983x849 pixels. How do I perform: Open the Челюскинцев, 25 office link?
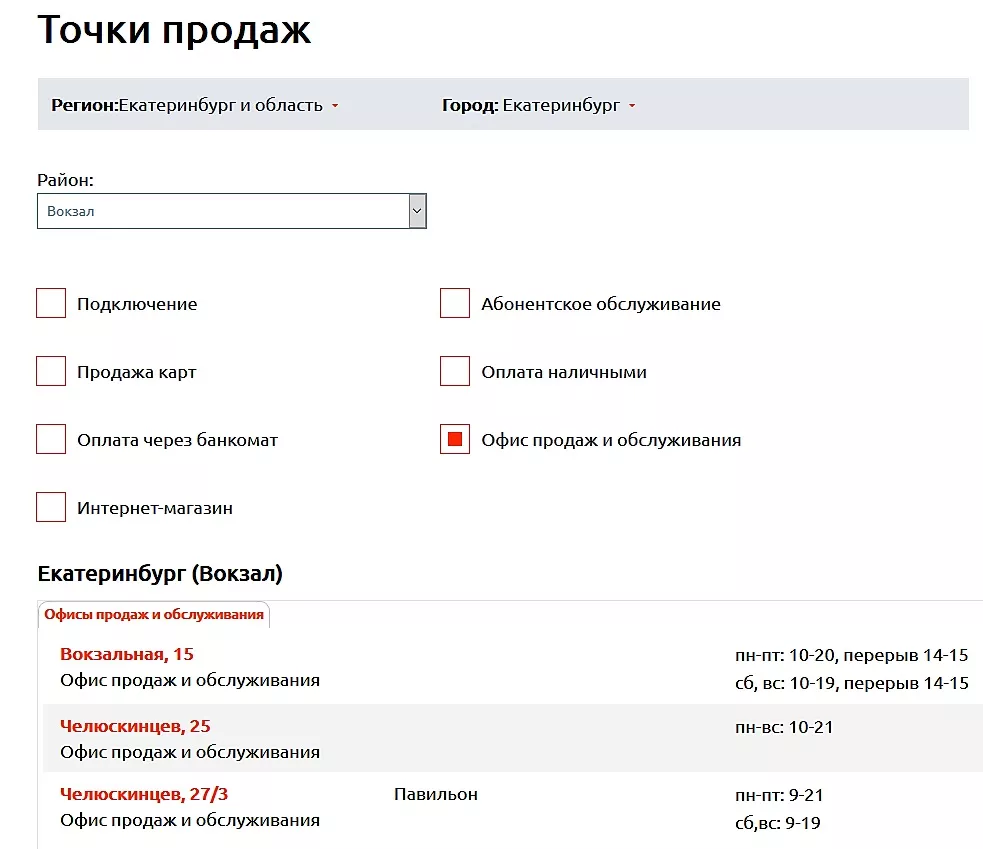point(135,727)
